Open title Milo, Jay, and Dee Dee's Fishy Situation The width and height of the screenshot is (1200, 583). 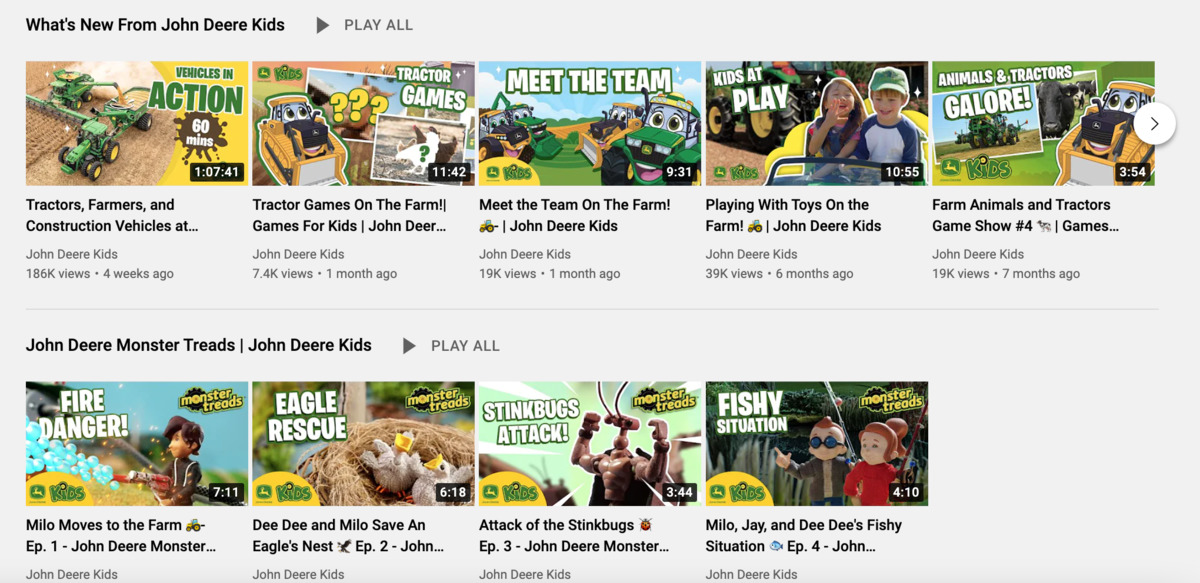[804, 536]
